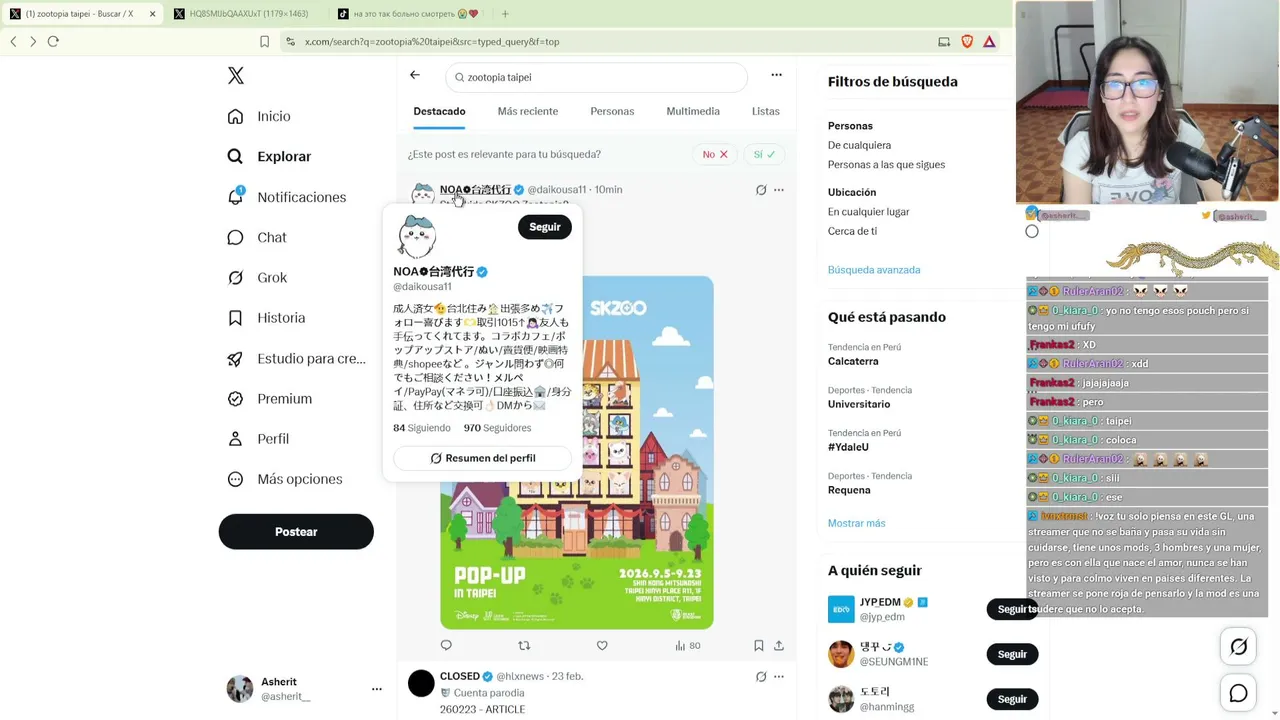Open account menu dots next to Asherit
The height and width of the screenshot is (720, 1280).
[x=377, y=689]
